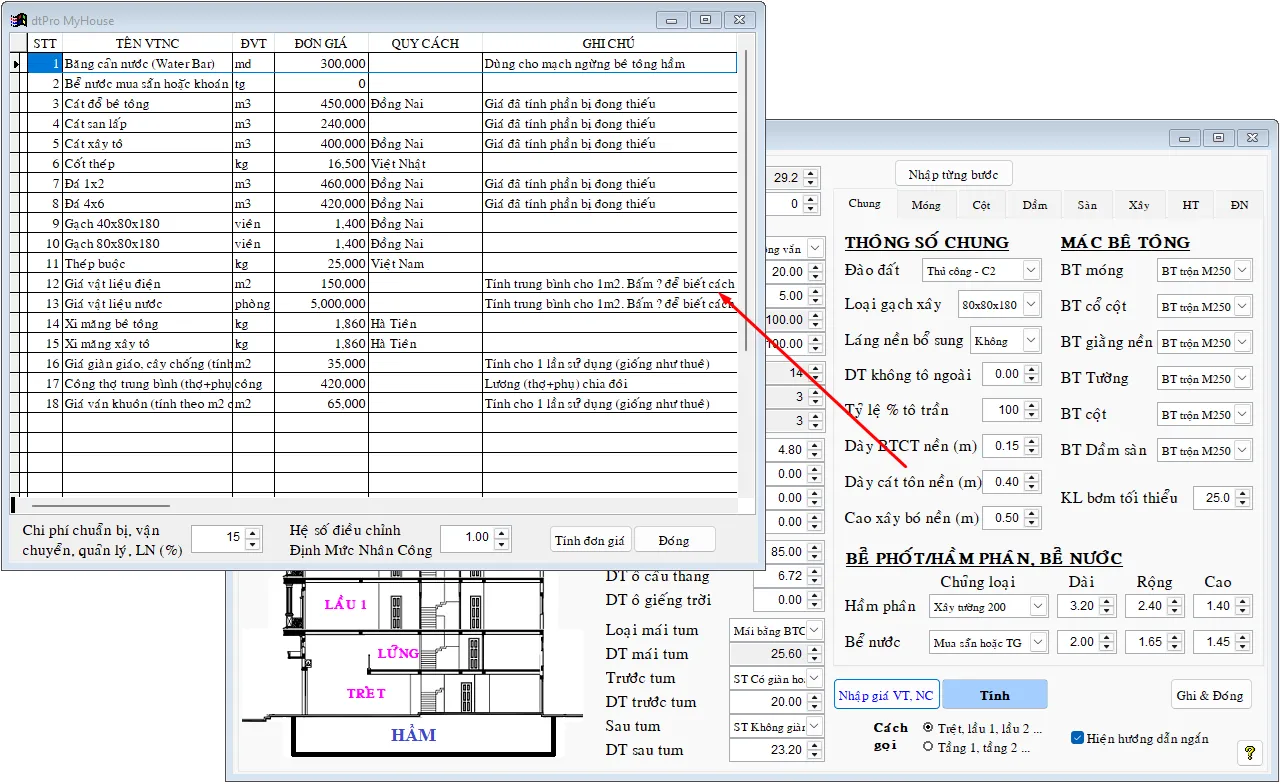Uncheck 'Hiện hướng dẫn ngắn' checkbox
The width and height of the screenshot is (1281, 784).
coord(1077,738)
